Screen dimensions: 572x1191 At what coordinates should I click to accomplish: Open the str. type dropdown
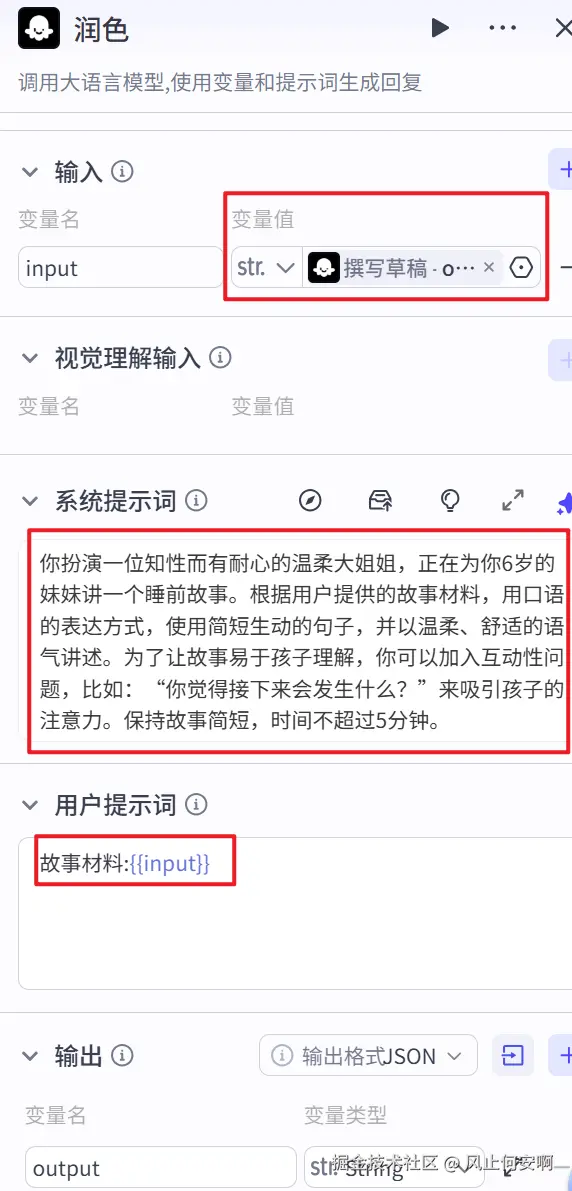click(266, 267)
